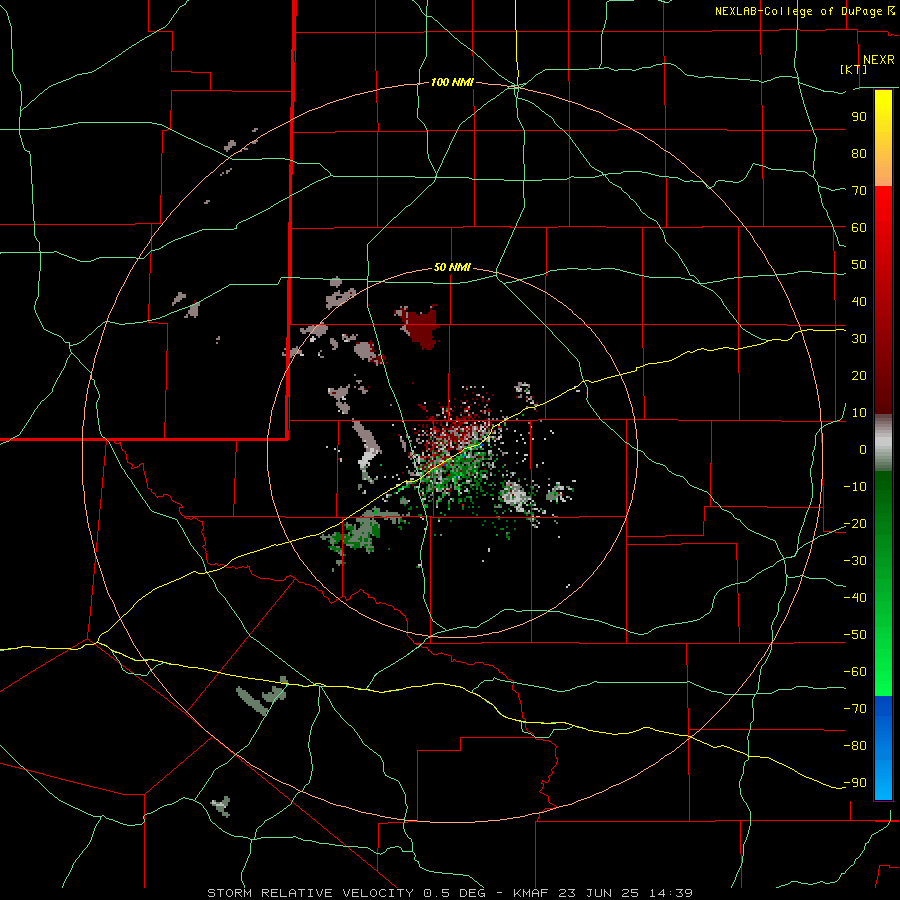Click the positive 60 scale value

pyautogui.click(x=859, y=228)
